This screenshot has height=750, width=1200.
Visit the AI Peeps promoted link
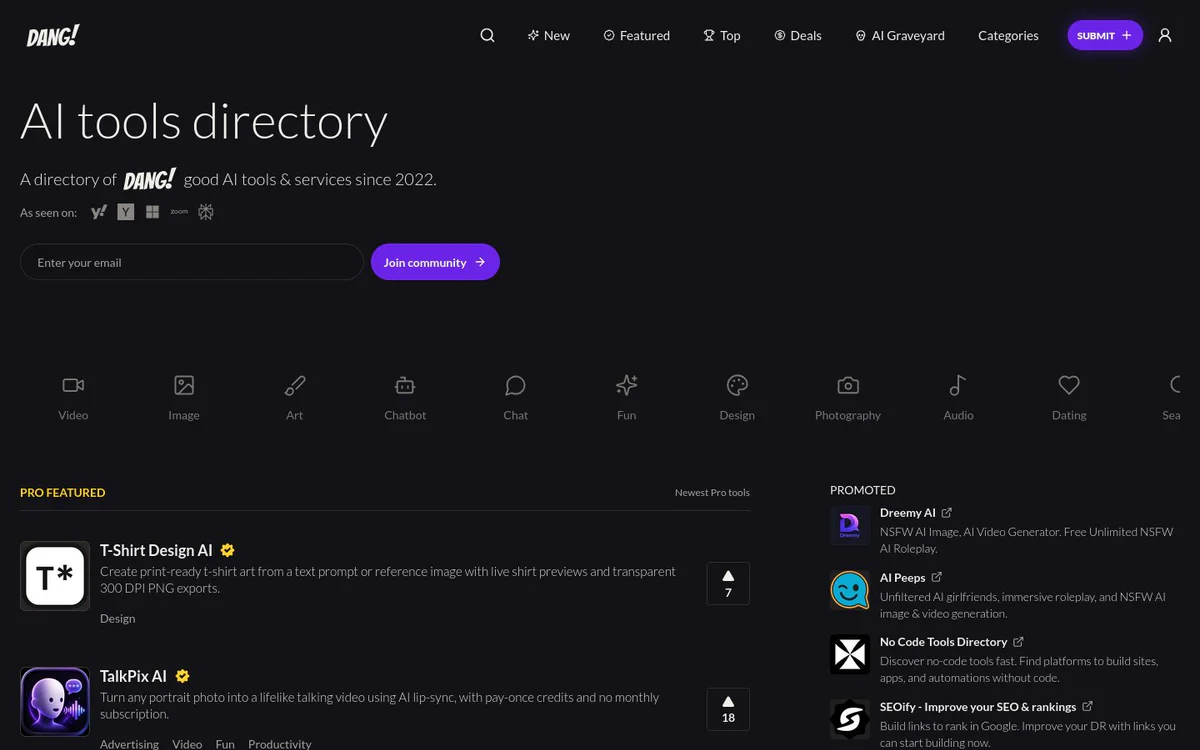[903, 577]
